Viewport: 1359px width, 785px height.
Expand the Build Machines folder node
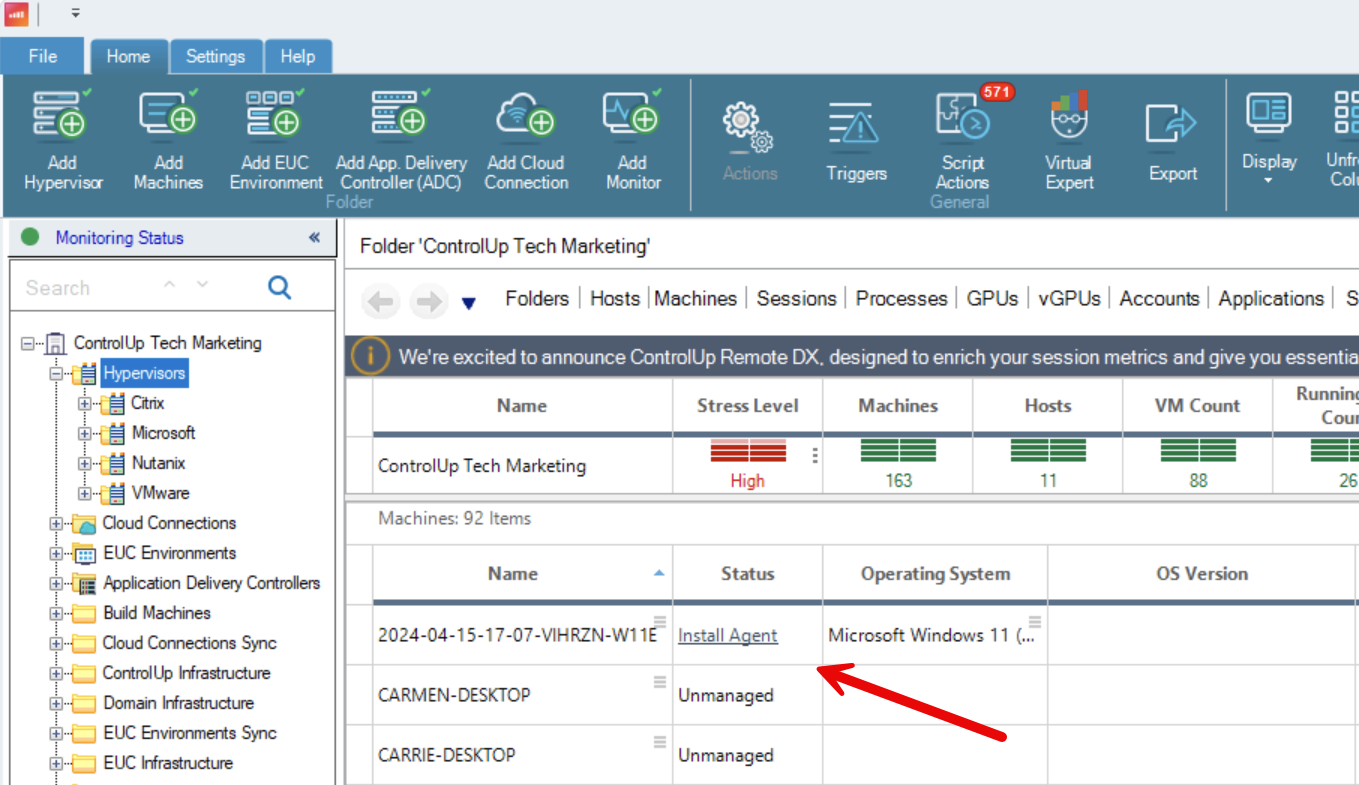(x=56, y=614)
